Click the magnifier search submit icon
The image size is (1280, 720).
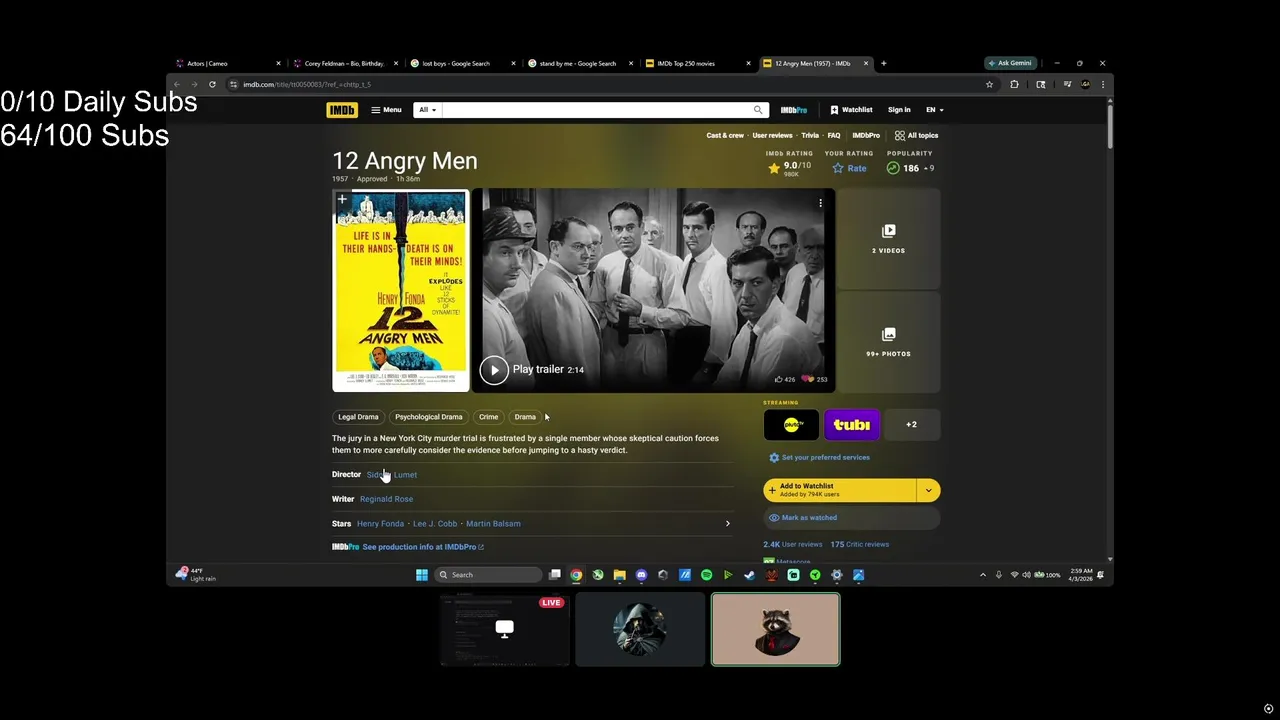(x=758, y=110)
